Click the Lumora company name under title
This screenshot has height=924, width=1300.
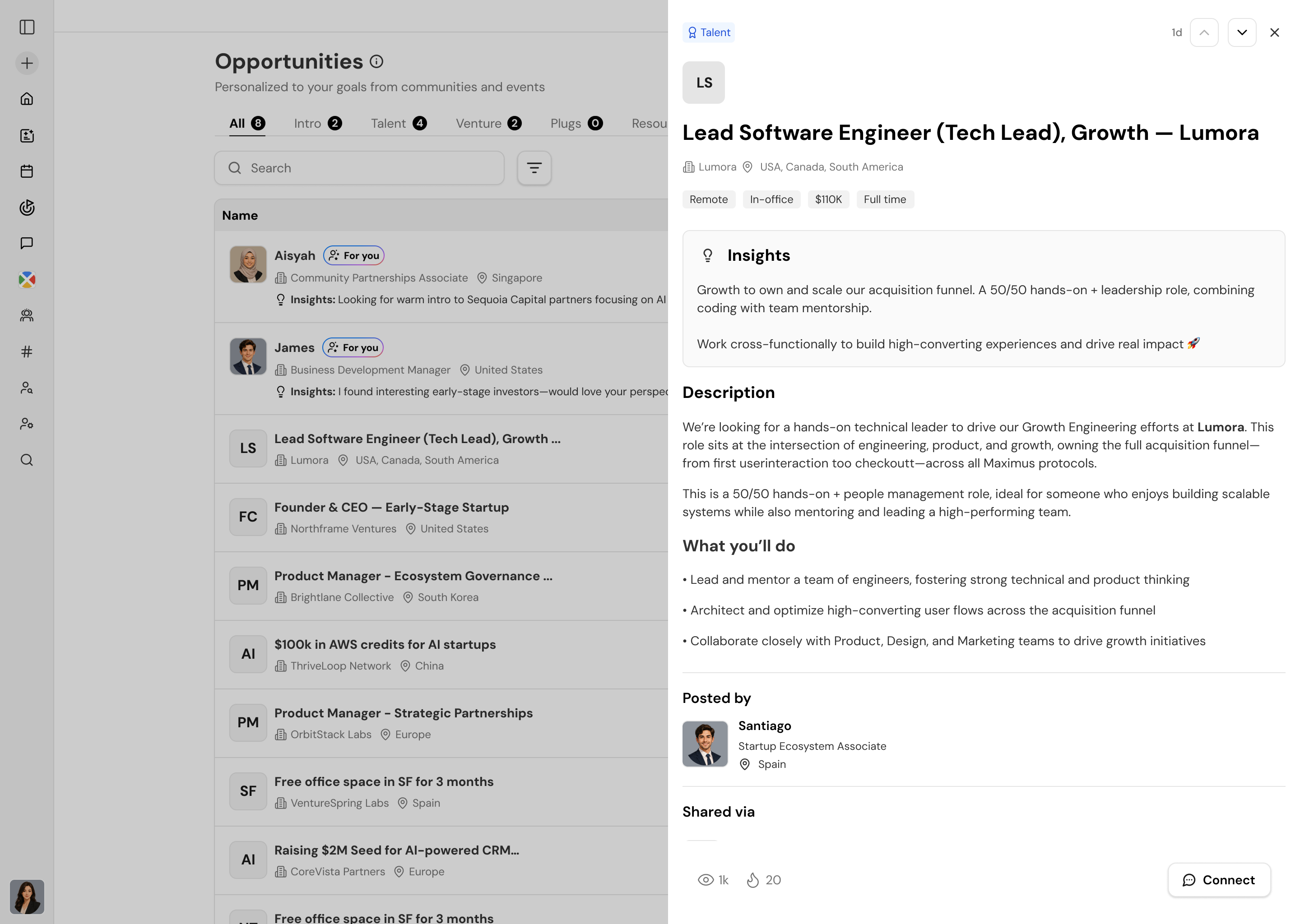tap(717, 166)
